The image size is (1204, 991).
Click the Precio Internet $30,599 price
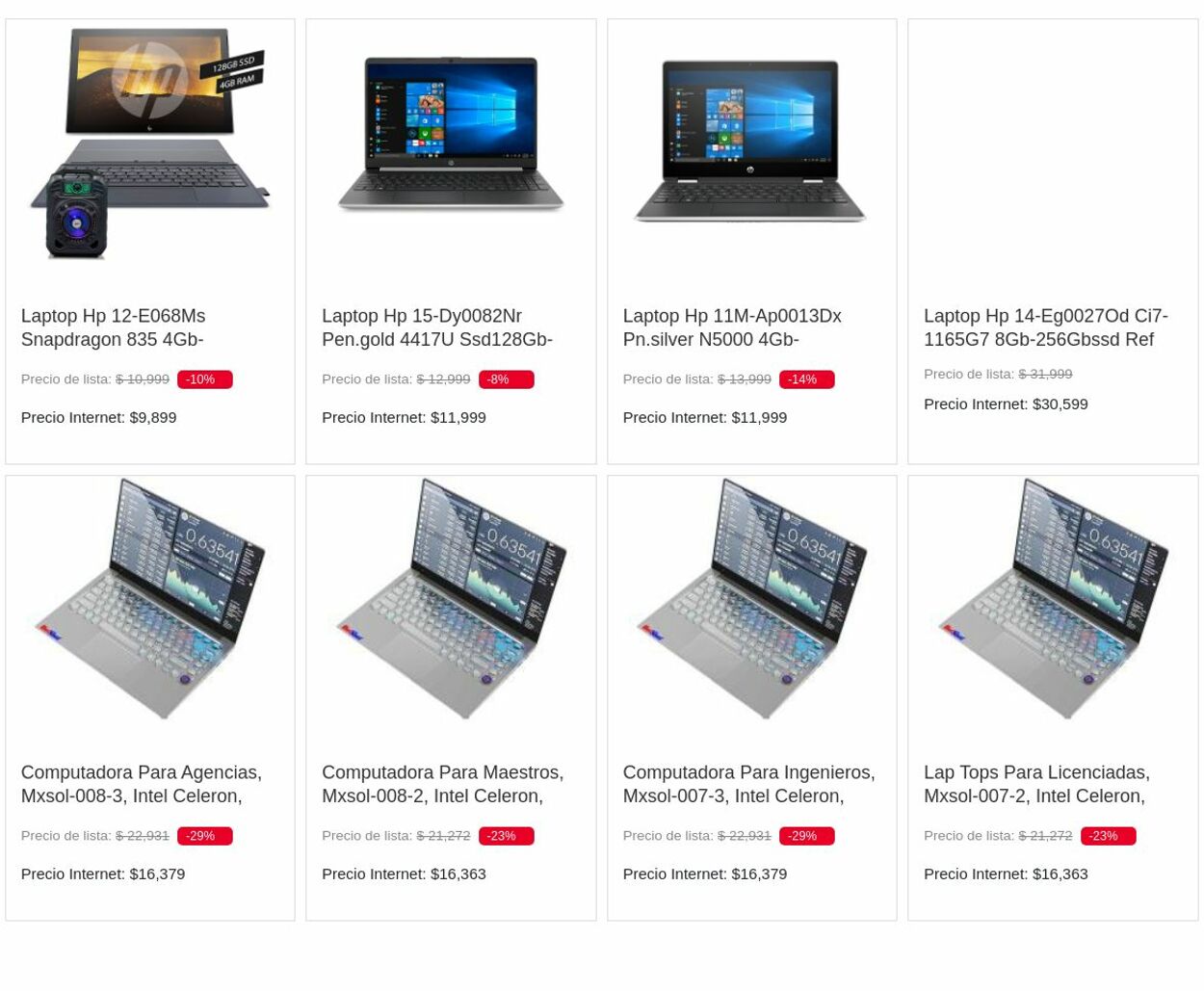pyautogui.click(x=1006, y=404)
